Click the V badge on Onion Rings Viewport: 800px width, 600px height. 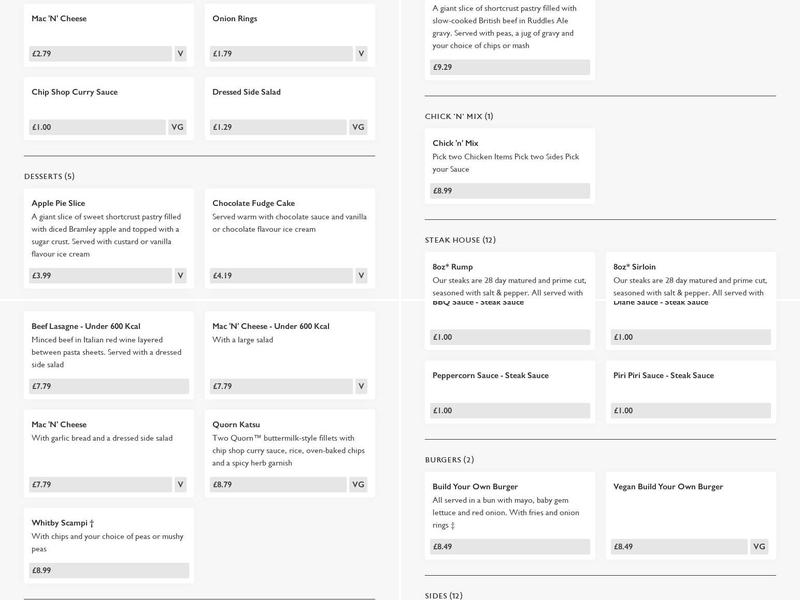[x=361, y=54]
